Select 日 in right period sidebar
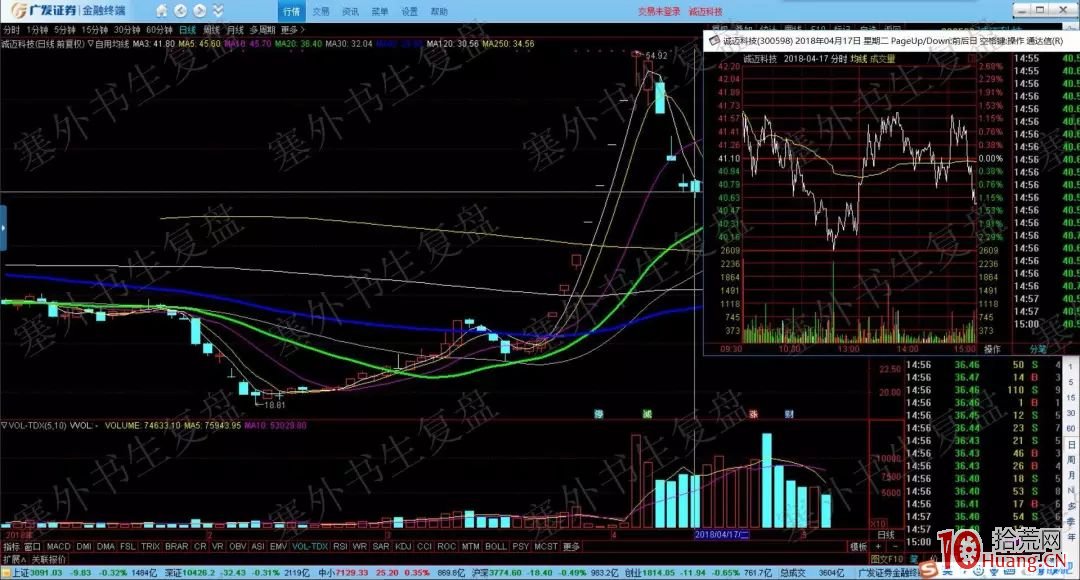Viewport: 1080px width, 580px height. 1070,445
